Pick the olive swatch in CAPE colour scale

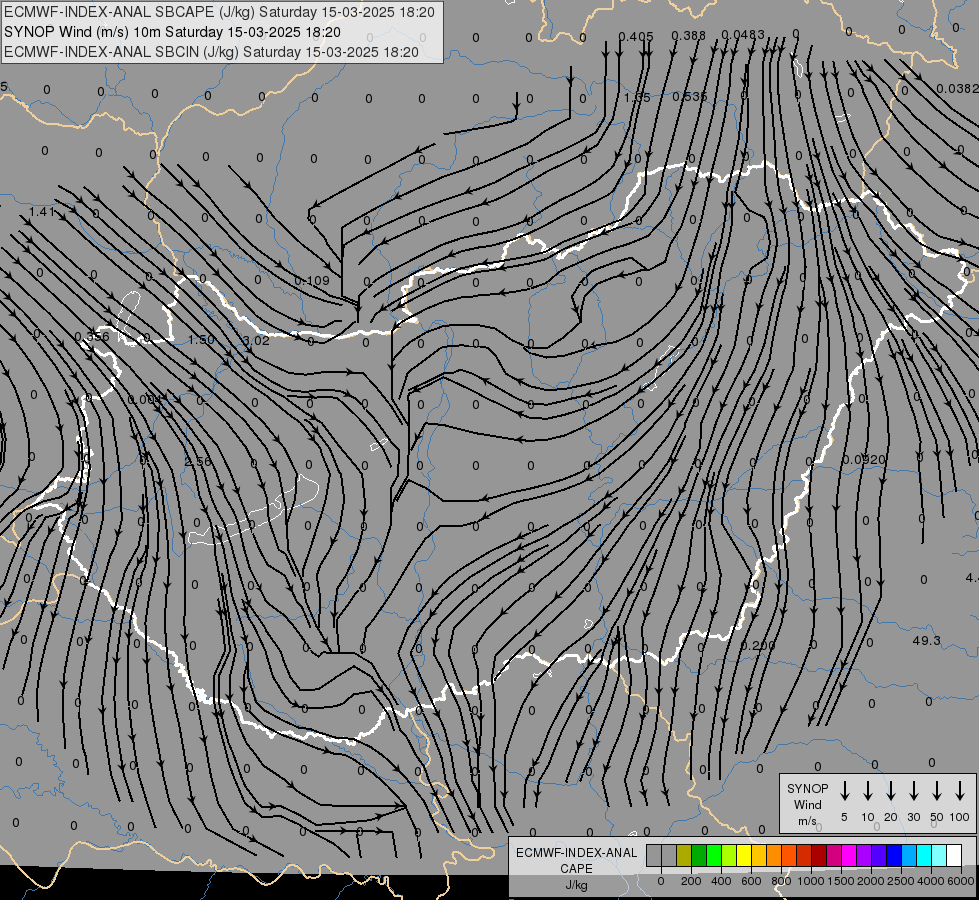(684, 855)
